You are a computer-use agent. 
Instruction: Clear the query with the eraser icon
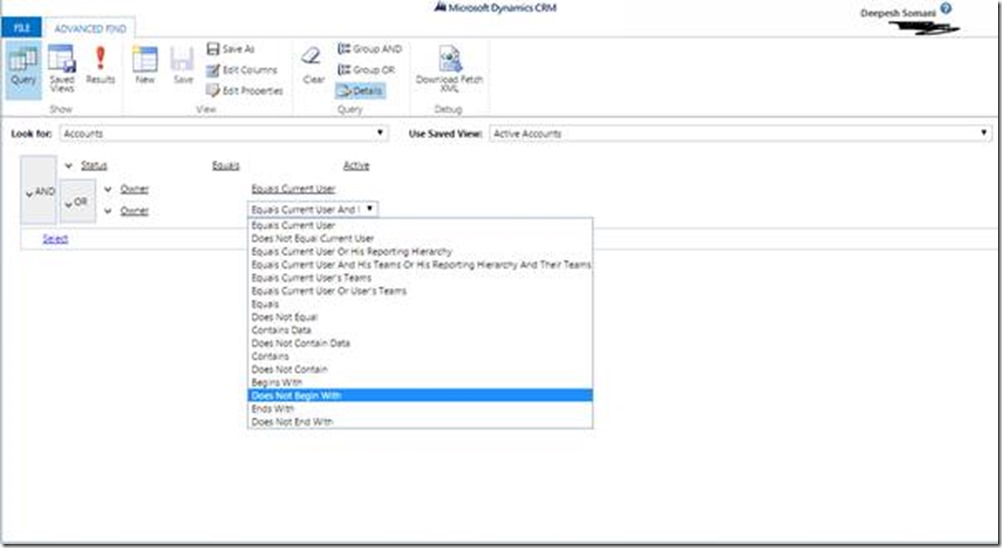(x=313, y=66)
